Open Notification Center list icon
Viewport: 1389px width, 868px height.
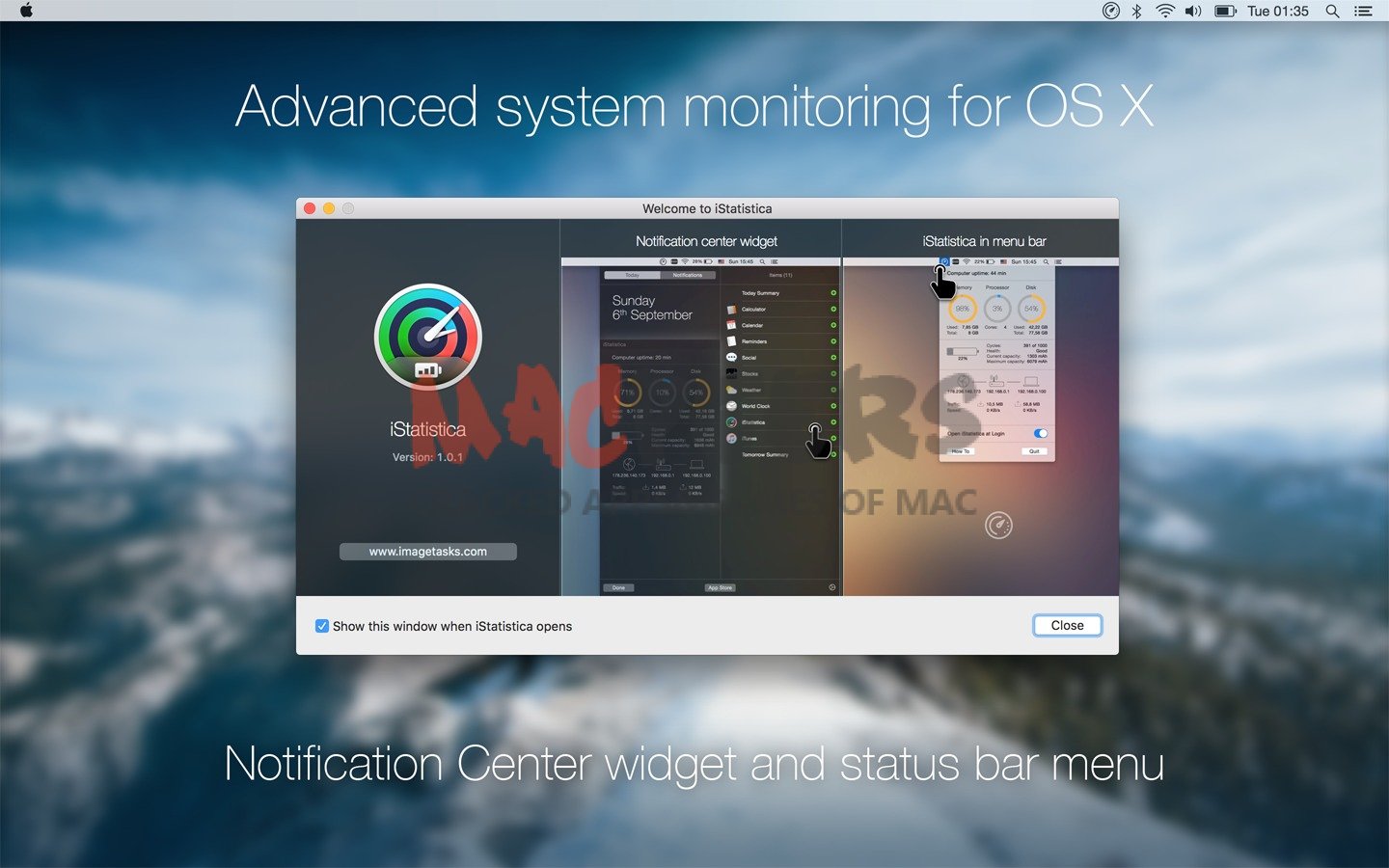click(x=1363, y=11)
